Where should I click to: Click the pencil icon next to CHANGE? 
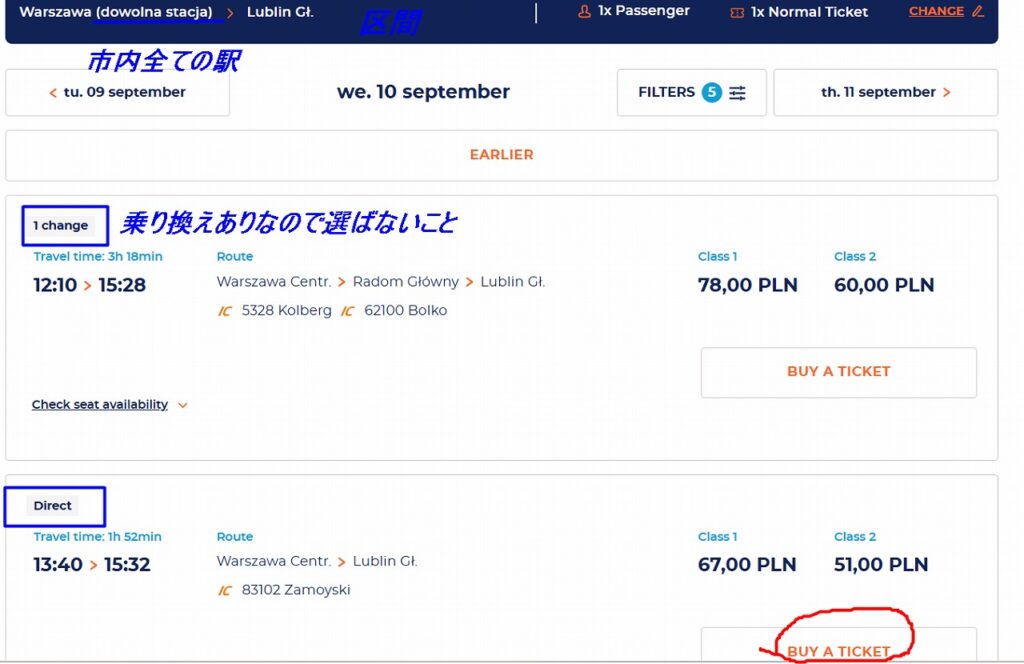coord(978,12)
